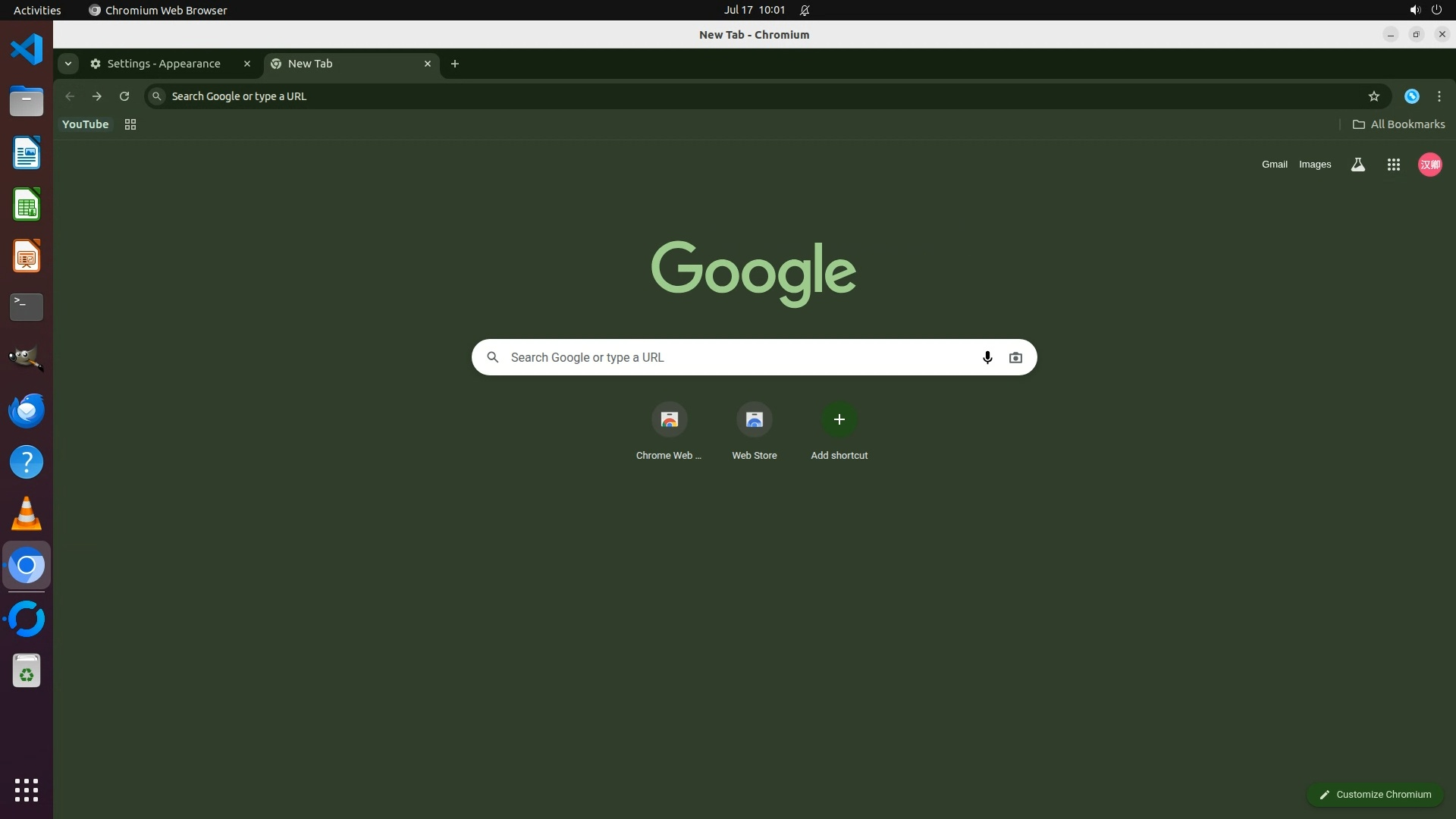Open Search Labs flask icon
Screen dimensions: 1456x819
pos(1357,165)
